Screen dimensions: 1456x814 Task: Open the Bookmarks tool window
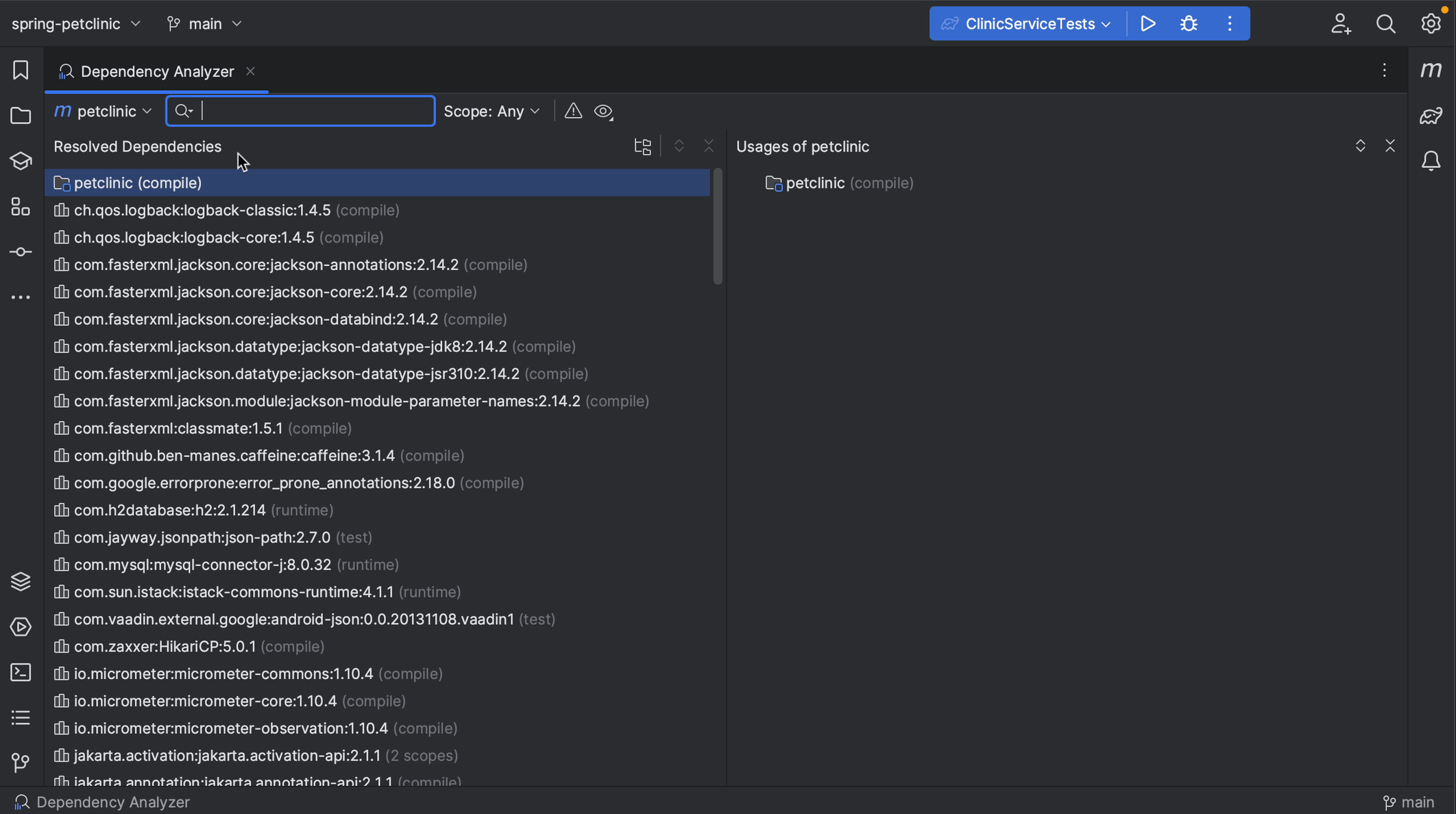(20, 69)
